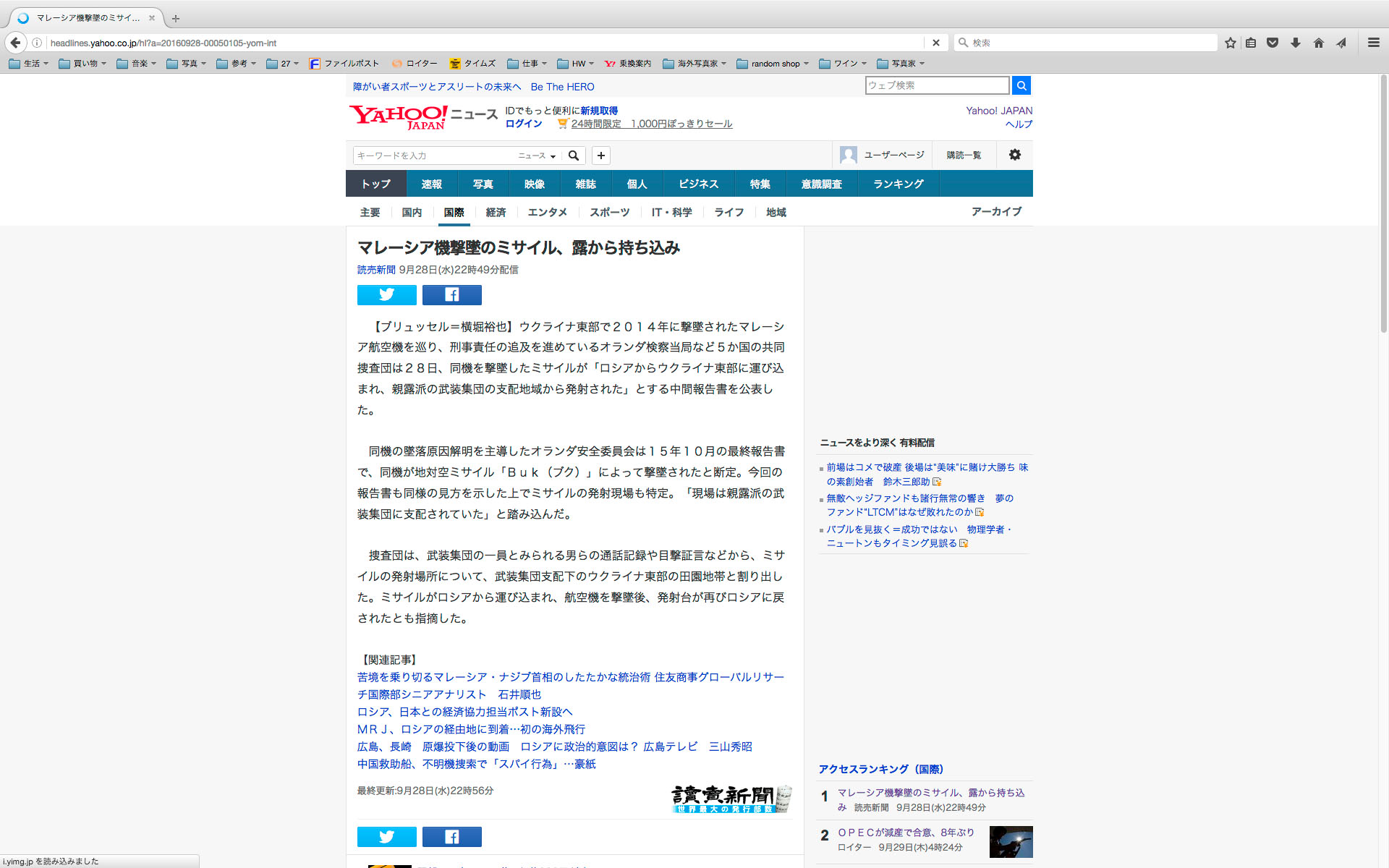
Task: Open the Yahoo News settings gear
Action: point(1014,155)
